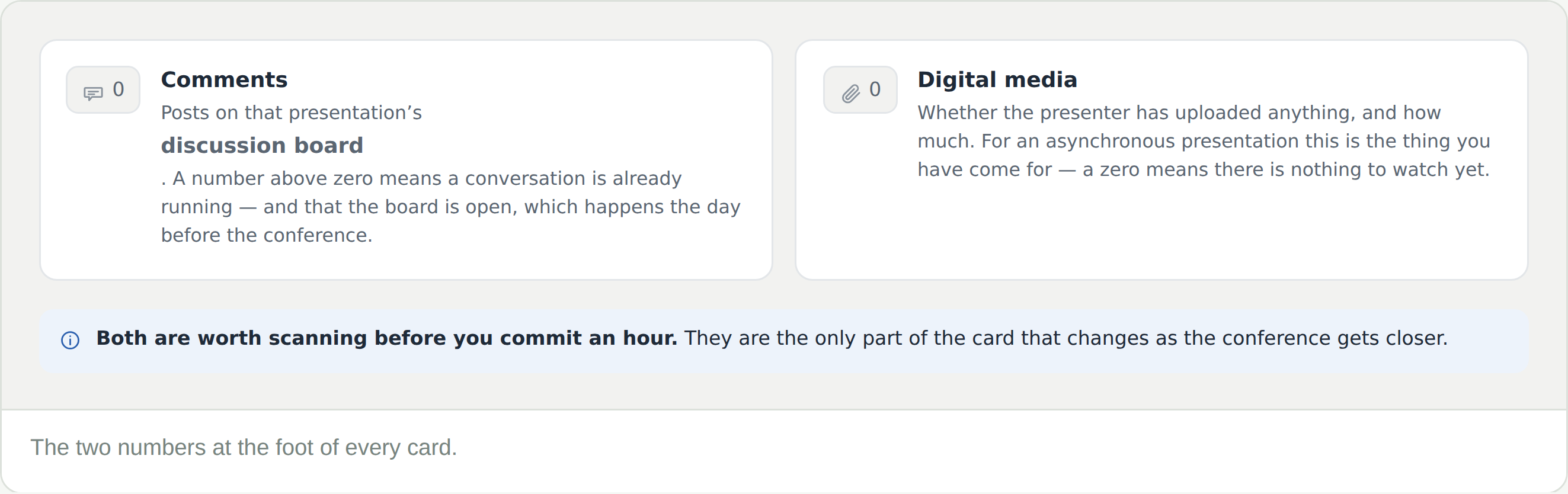
Task: Click the Digital media card description text
Action: coord(1204,141)
